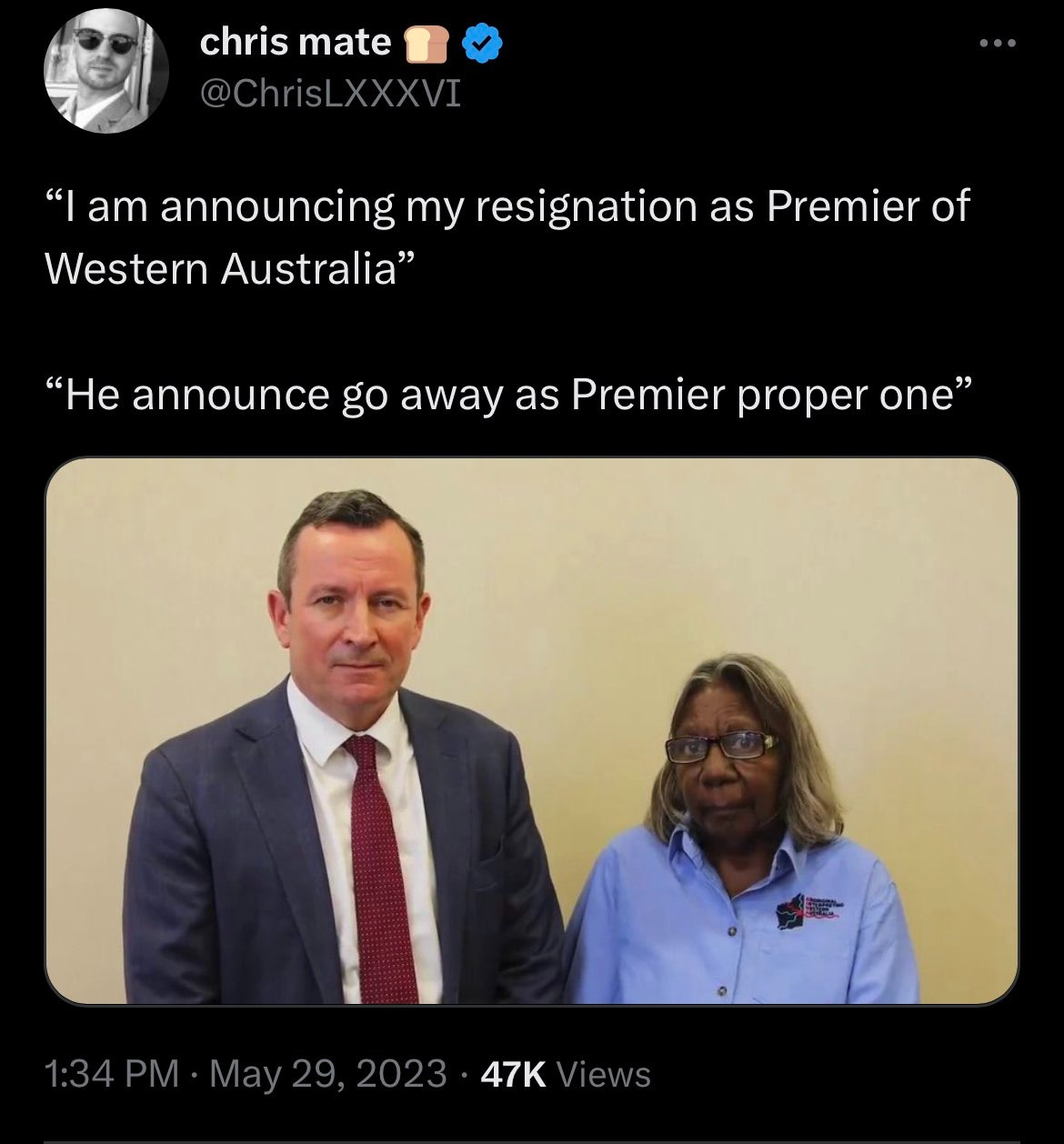Click the blue verified checkmark badge
Viewport: 1064px width, 1144px height.
pos(482,44)
